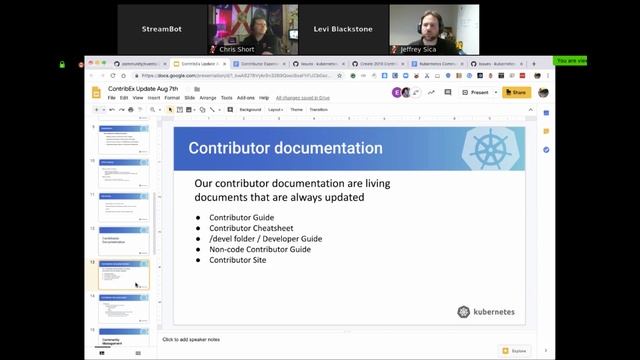Click the Present button
Viewport: 640px width, 360px height.
tap(475, 93)
